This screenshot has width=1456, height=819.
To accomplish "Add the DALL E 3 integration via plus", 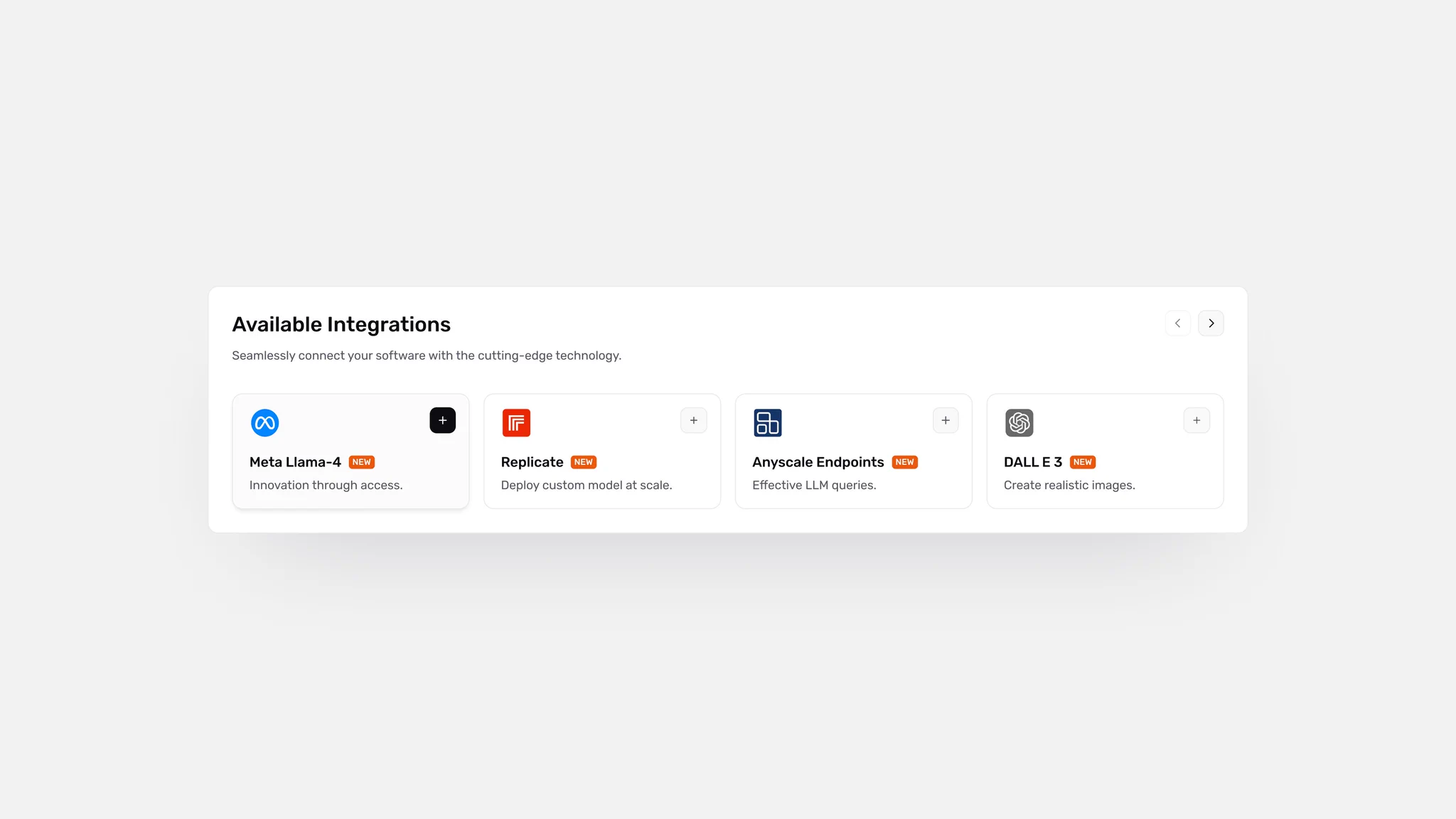I will point(1197,420).
